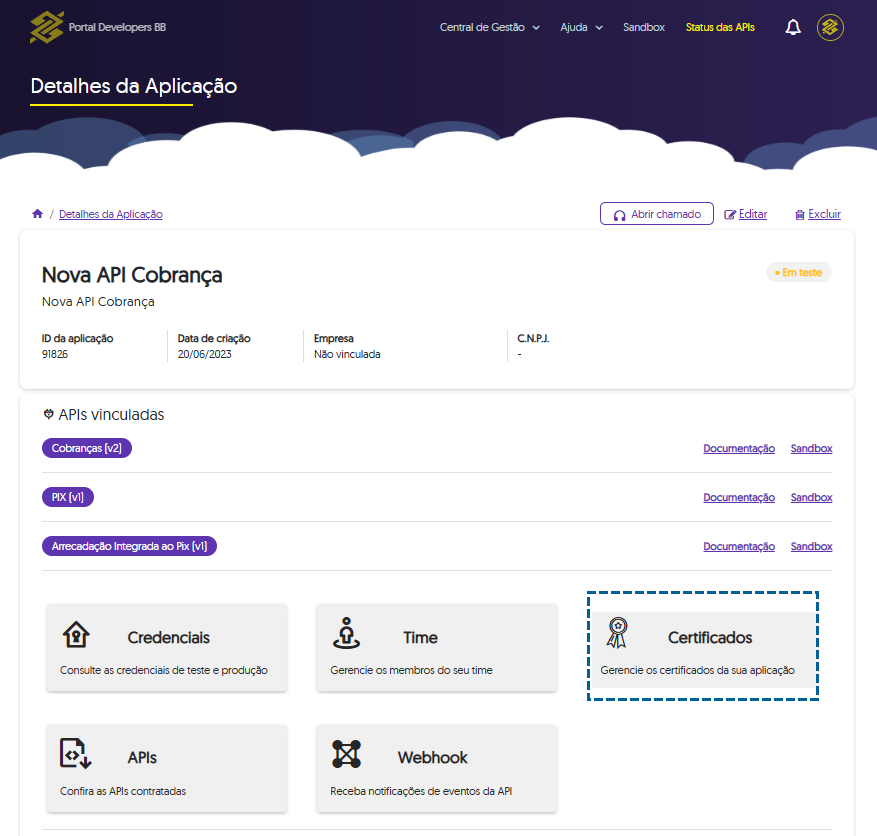Open the Credenciais card
This screenshot has width=877, height=836.
pyautogui.click(x=167, y=648)
